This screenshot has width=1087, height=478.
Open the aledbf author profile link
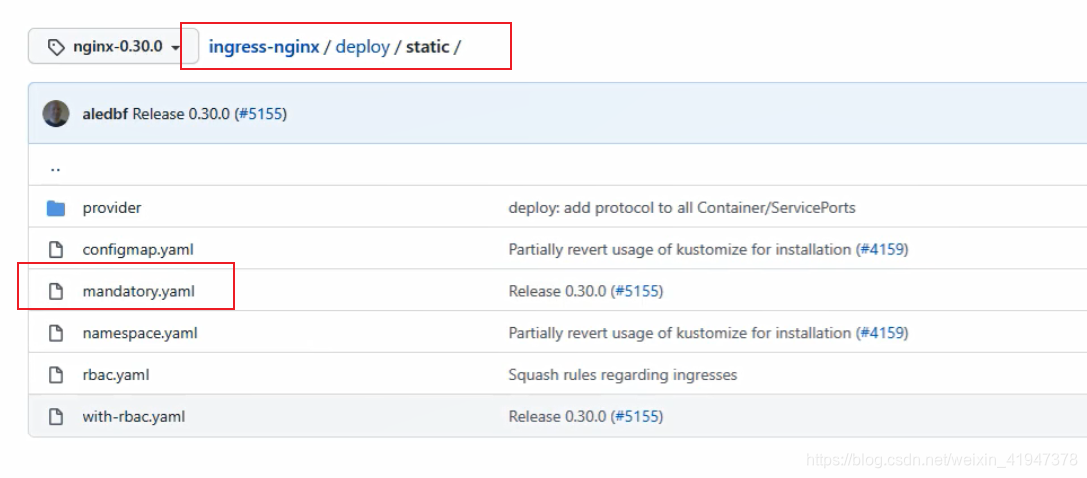[x=105, y=114]
